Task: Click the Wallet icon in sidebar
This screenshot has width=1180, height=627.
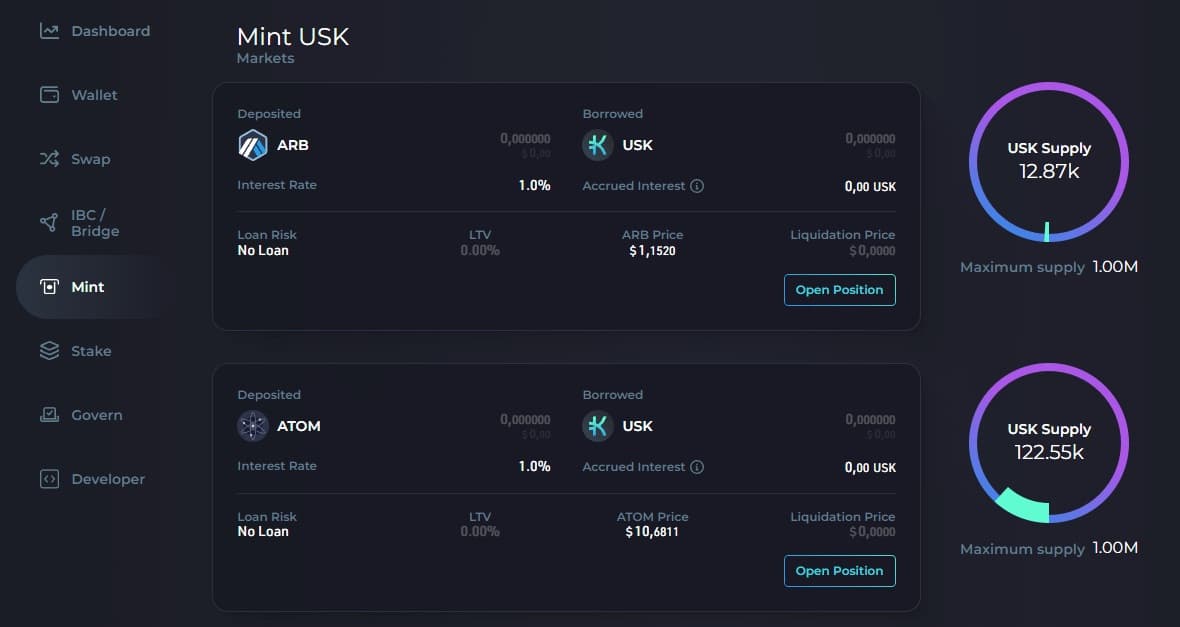Action: (x=49, y=95)
